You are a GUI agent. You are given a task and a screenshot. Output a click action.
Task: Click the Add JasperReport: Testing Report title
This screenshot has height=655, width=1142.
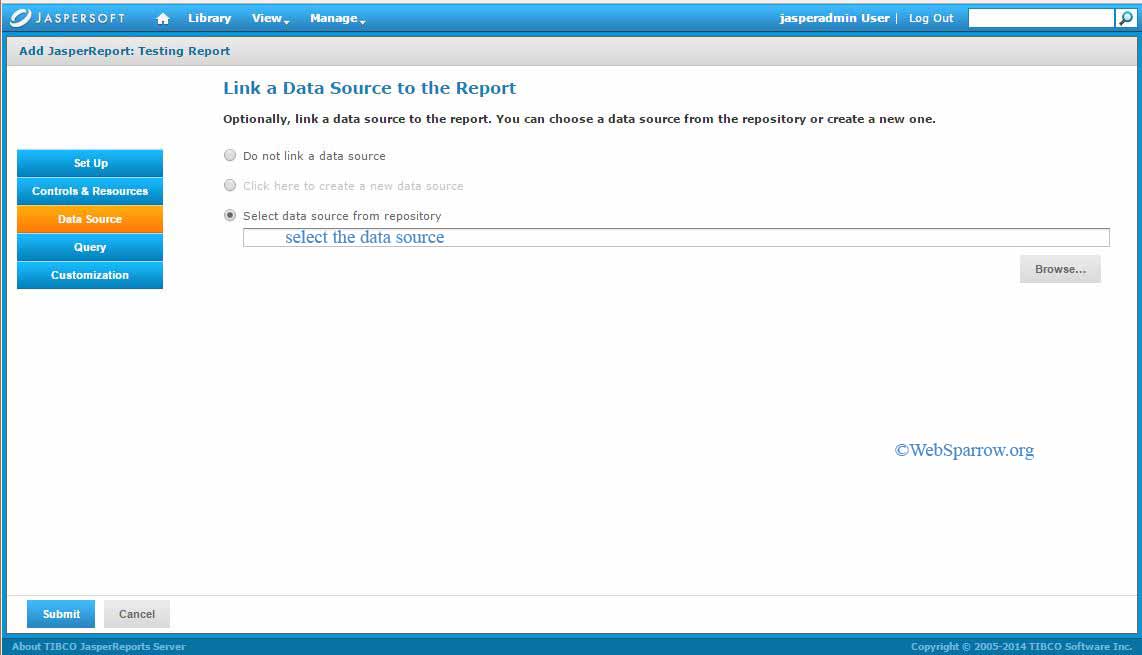pyautogui.click(x=125, y=51)
